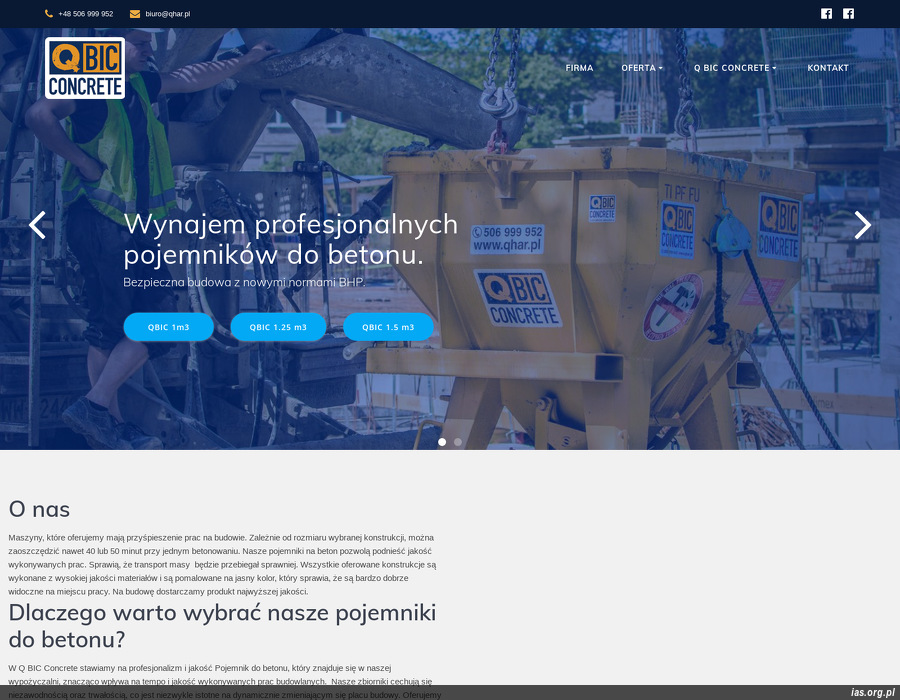Click the Q BIC Concrete logo
The image size is (900, 700).
click(85, 68)
